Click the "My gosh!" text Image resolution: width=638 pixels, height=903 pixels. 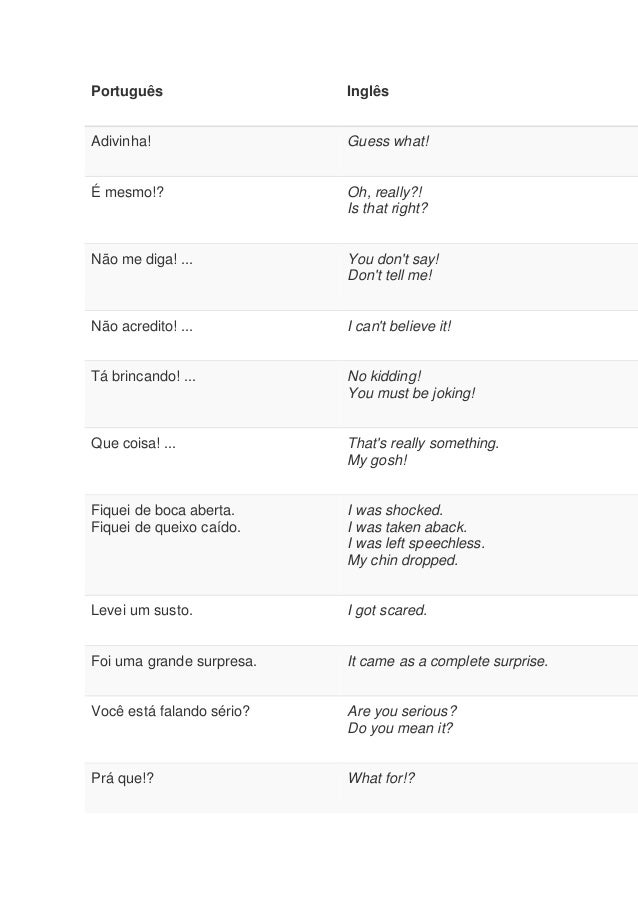coord(377,461)
